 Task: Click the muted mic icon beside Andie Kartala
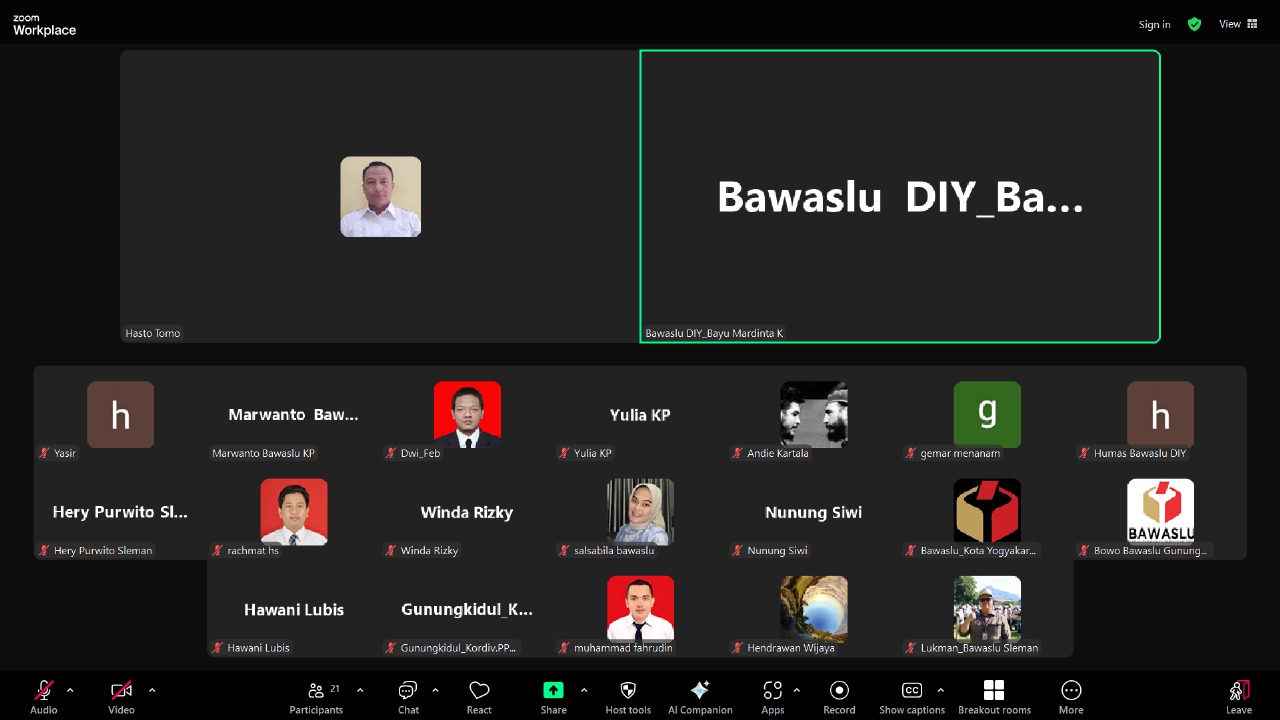738,453
